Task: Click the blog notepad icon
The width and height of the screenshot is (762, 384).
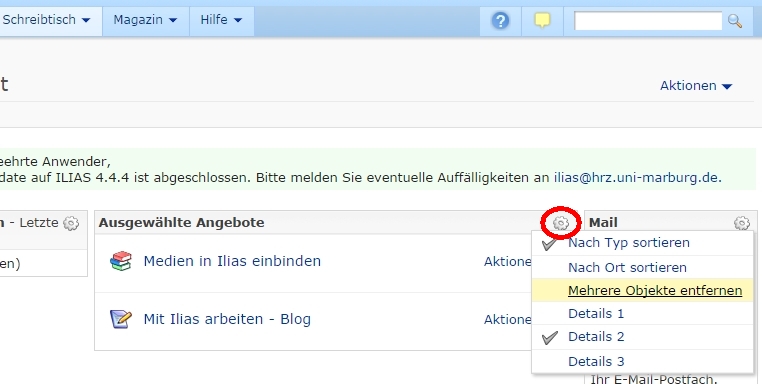Action: [121, 319]
